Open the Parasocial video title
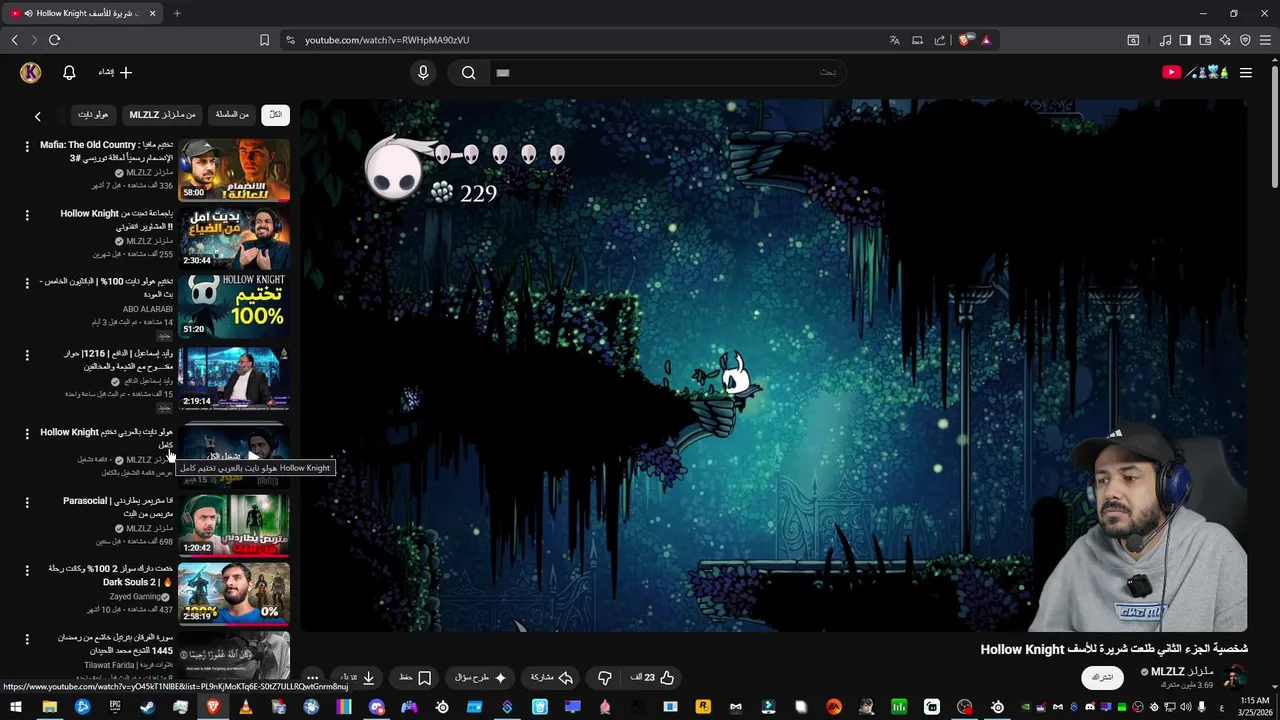 click(118, 507)
